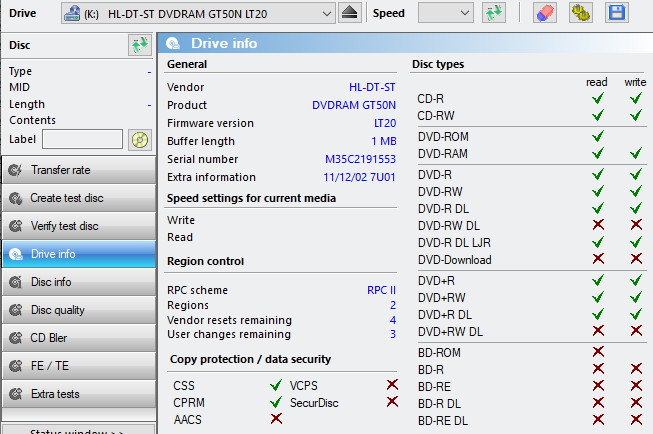Click the RPC II scheme value

click(381, 290)
